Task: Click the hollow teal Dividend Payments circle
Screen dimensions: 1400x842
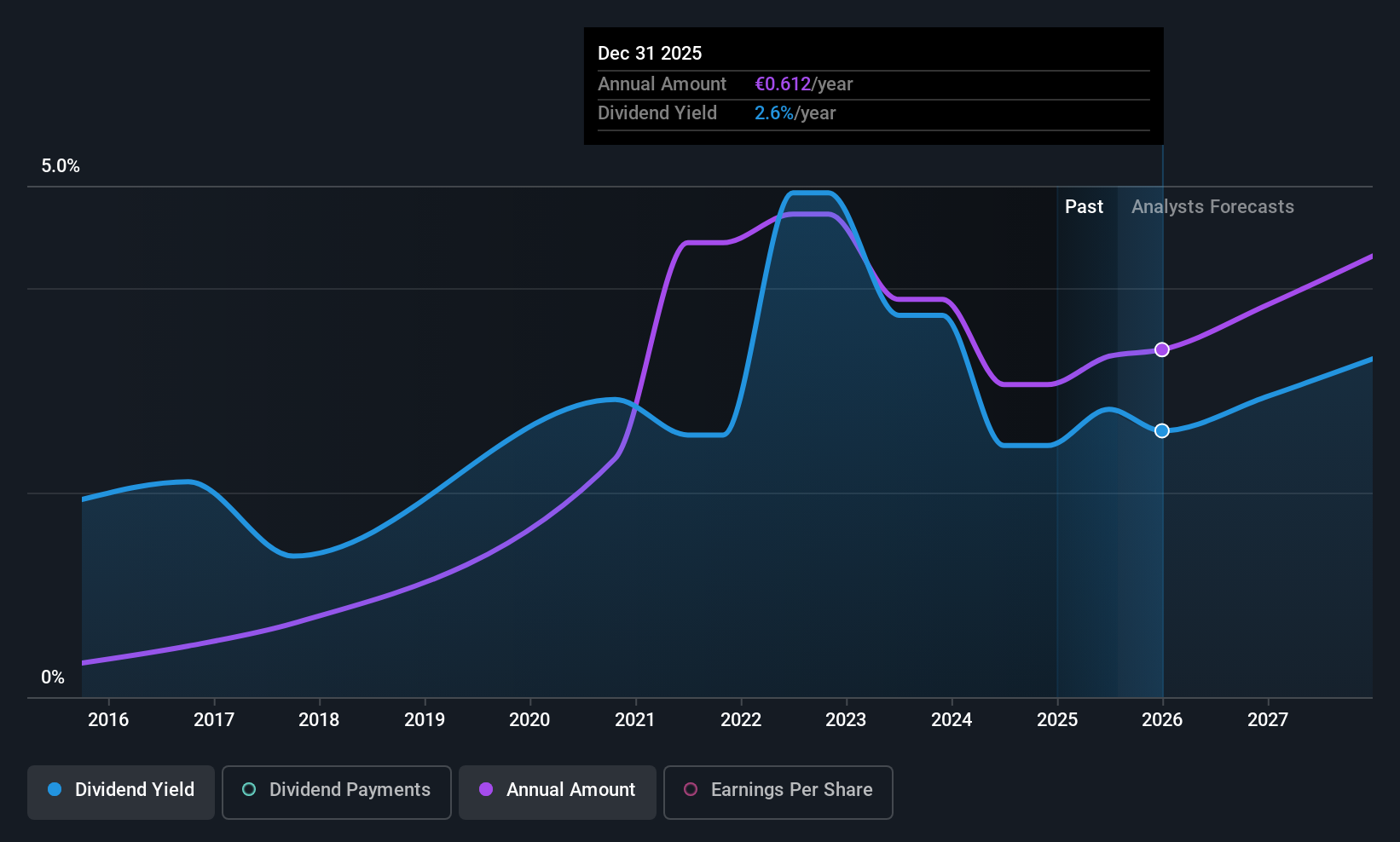Action: click(249, 789)
